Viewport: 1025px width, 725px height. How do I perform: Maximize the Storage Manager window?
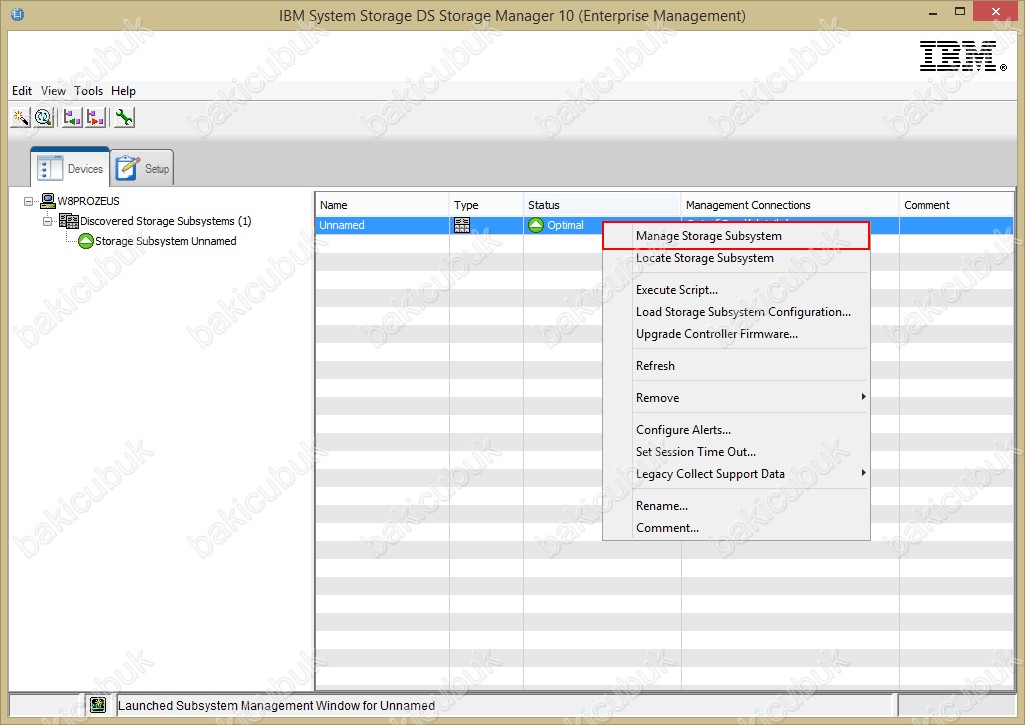(x=960, y=12)
